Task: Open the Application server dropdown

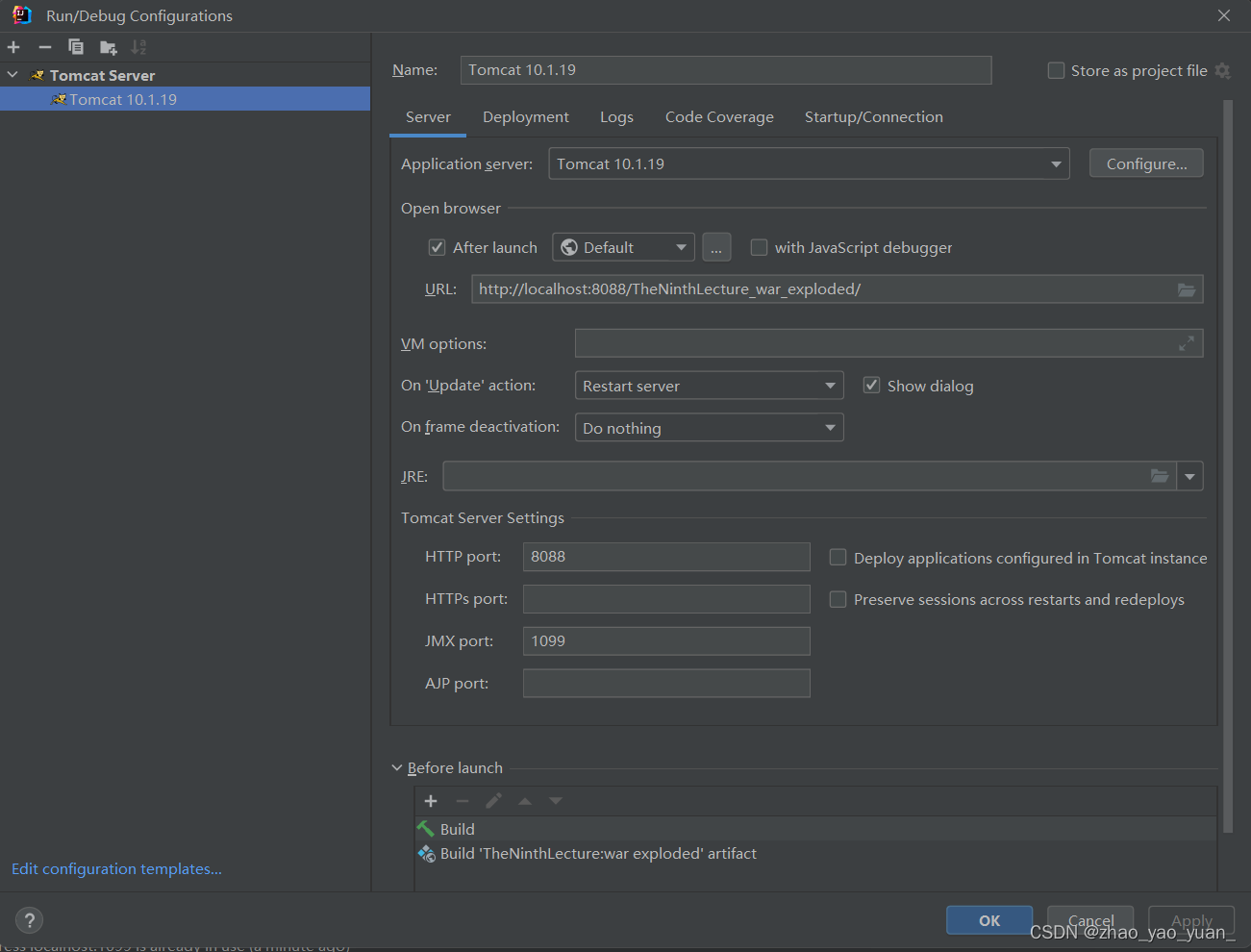Action: point(809,163)
